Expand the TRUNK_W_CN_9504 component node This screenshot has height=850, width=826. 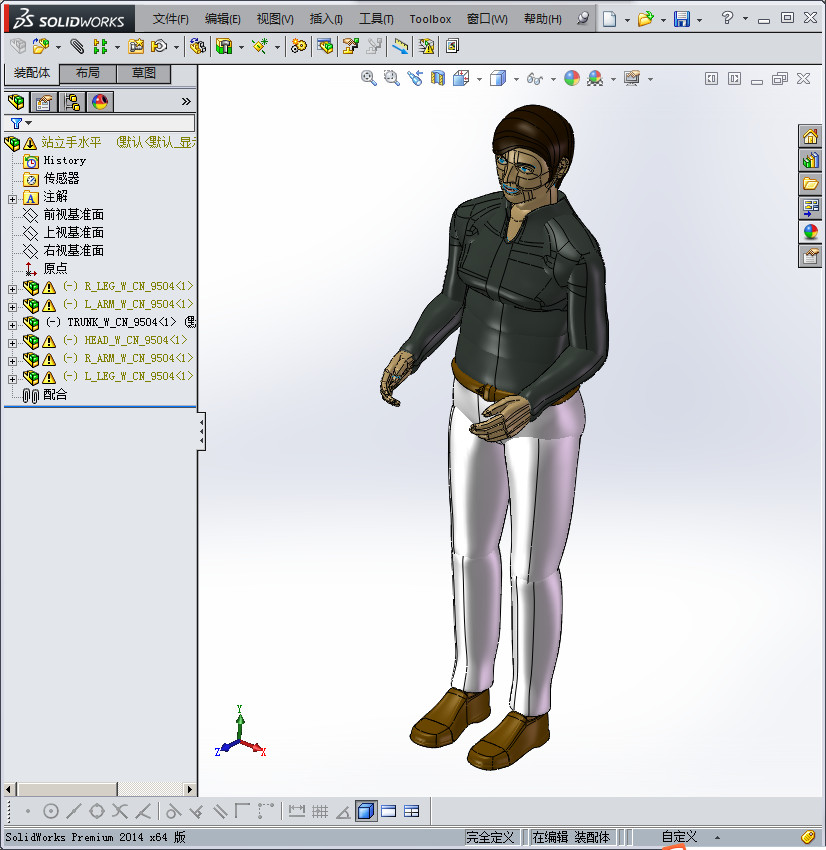[12, 325]
